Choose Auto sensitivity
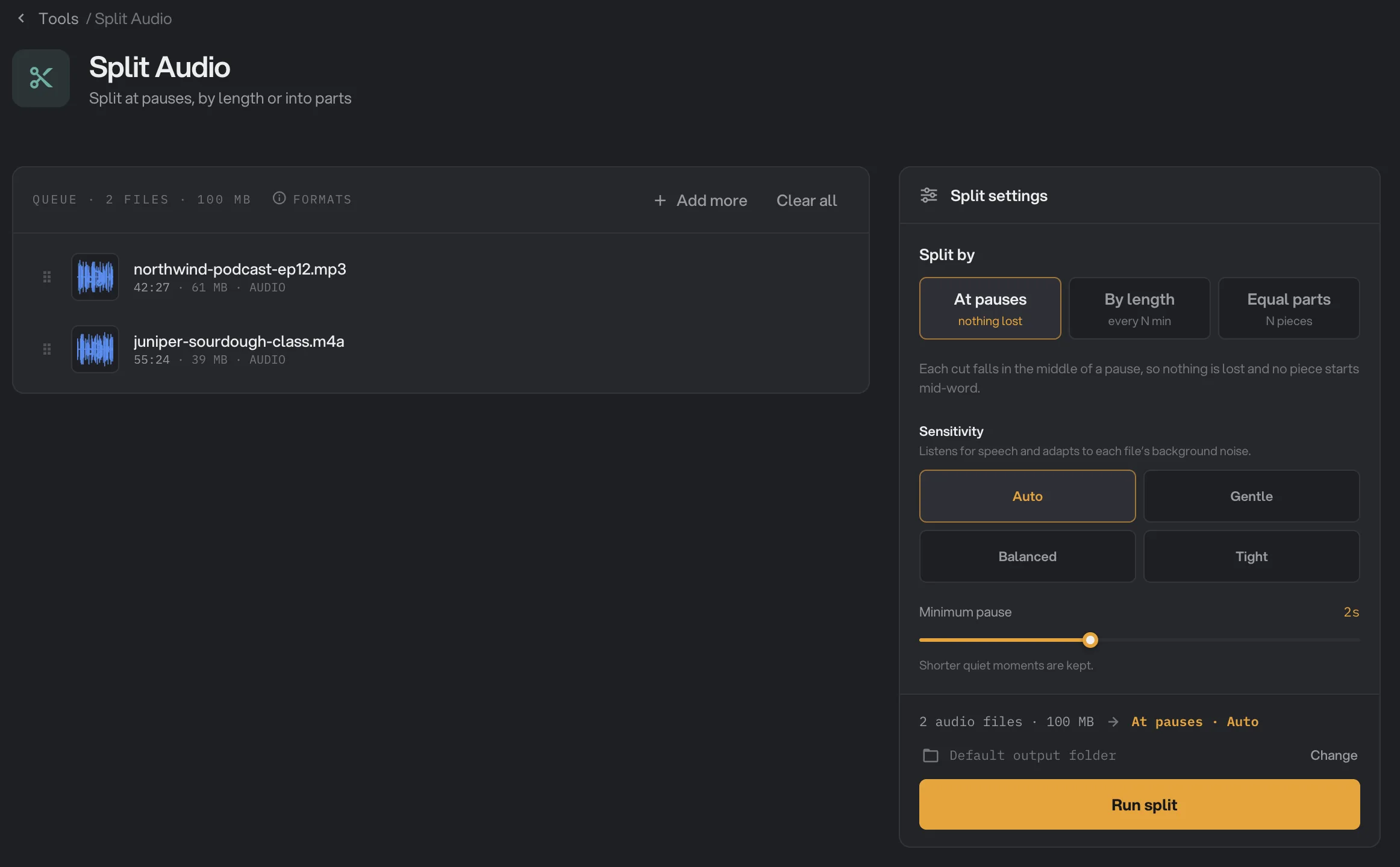 tap(1027, 496)
